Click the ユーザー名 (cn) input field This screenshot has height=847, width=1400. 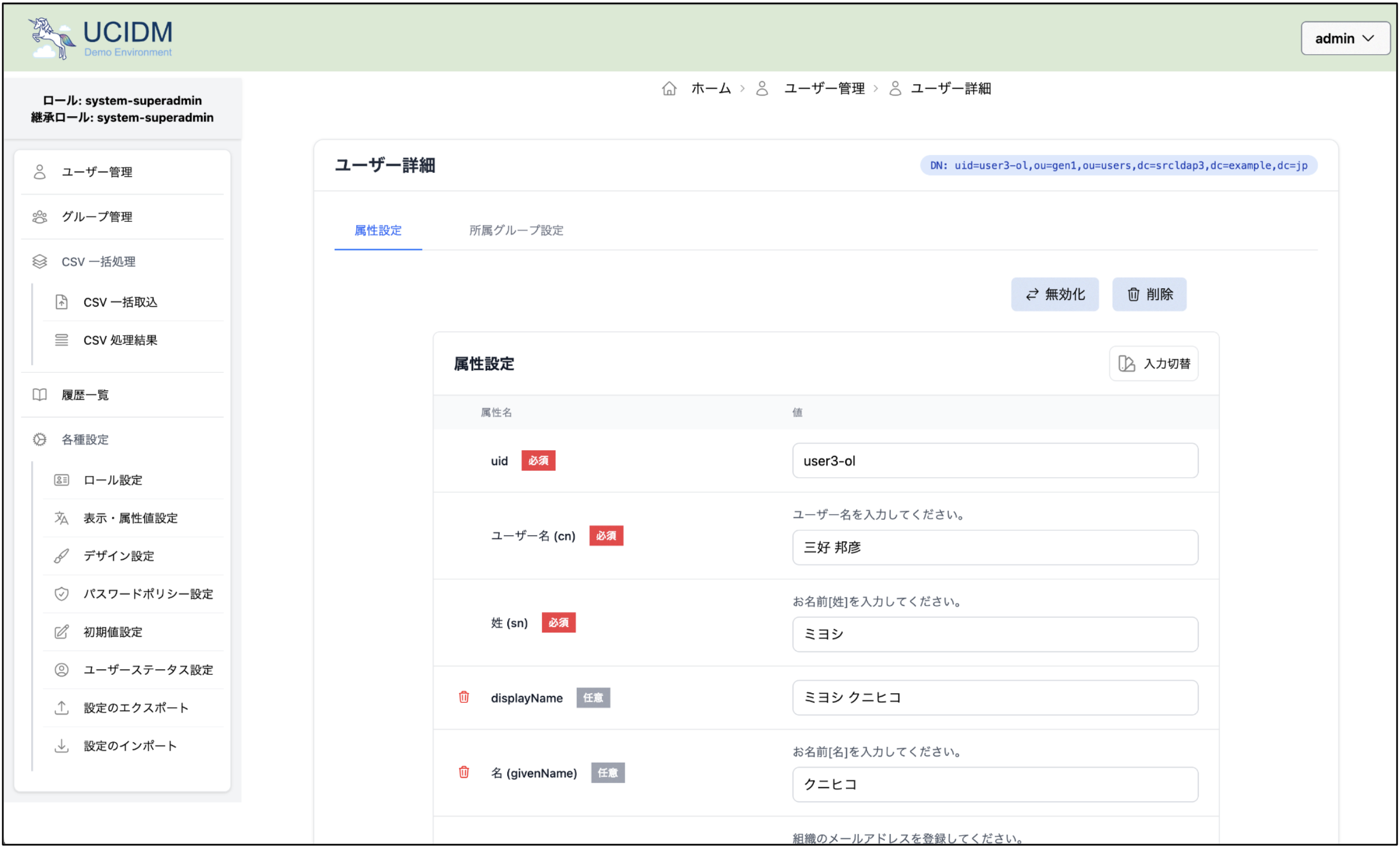[995, 547]
